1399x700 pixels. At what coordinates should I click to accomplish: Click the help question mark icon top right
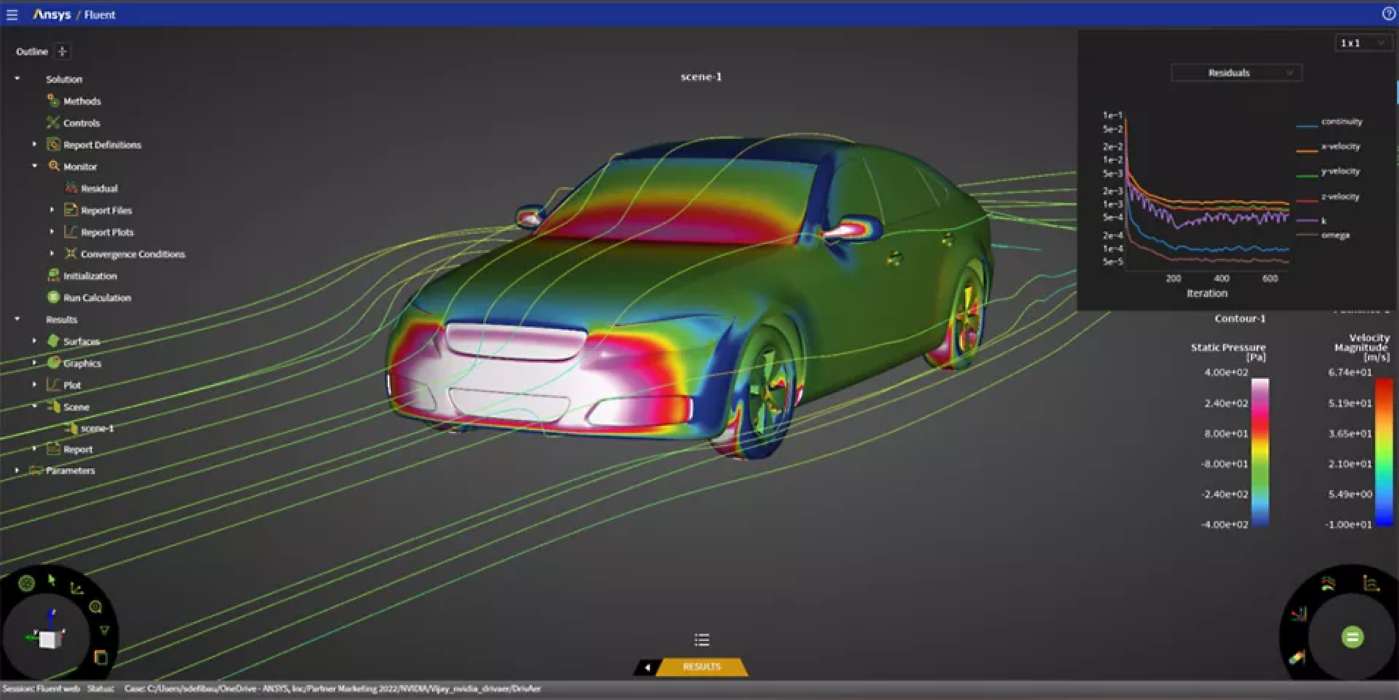(1387, 14)
